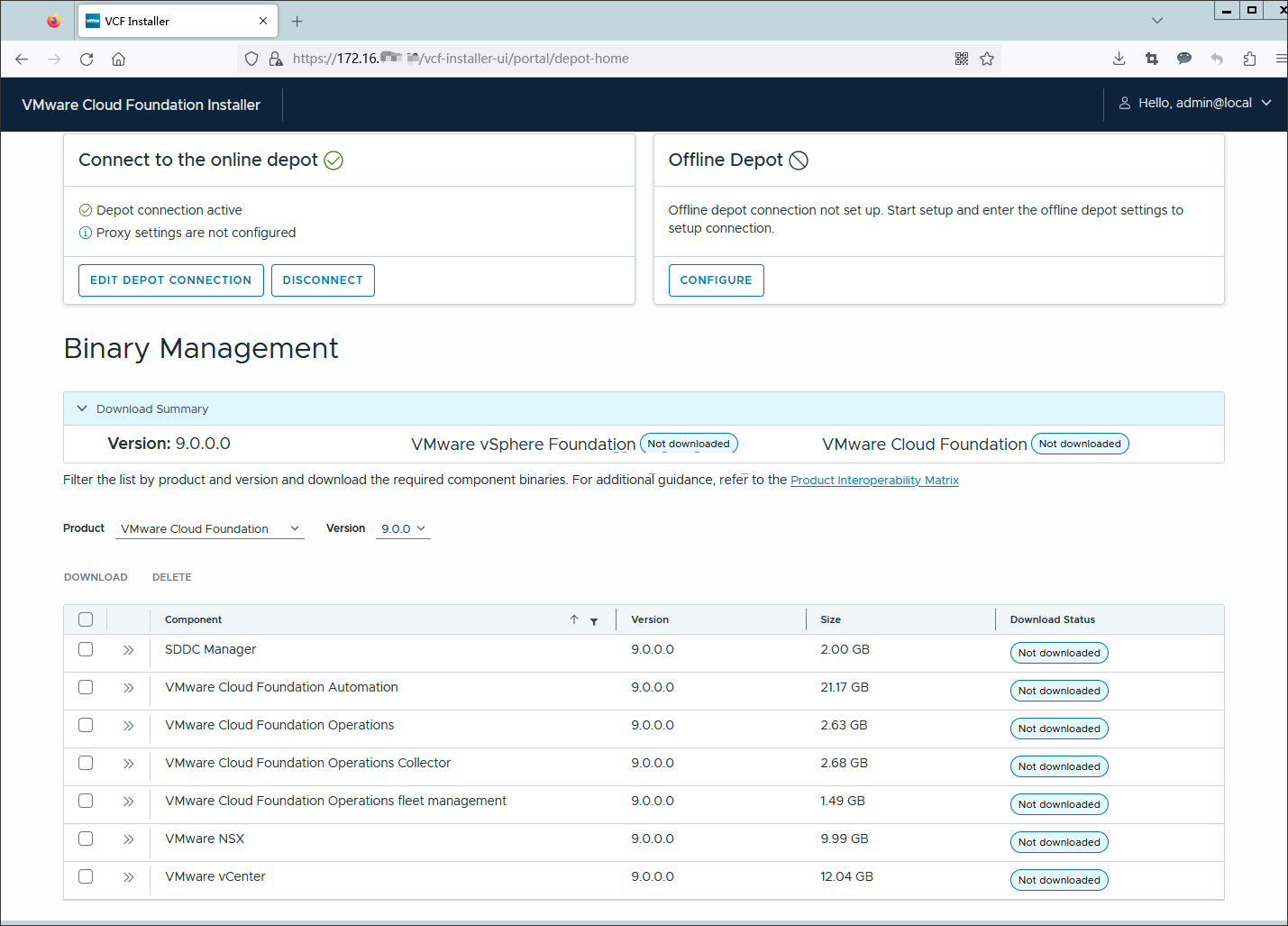Open the Product dropdown
1288x926 pixels.
coord(209,528)
